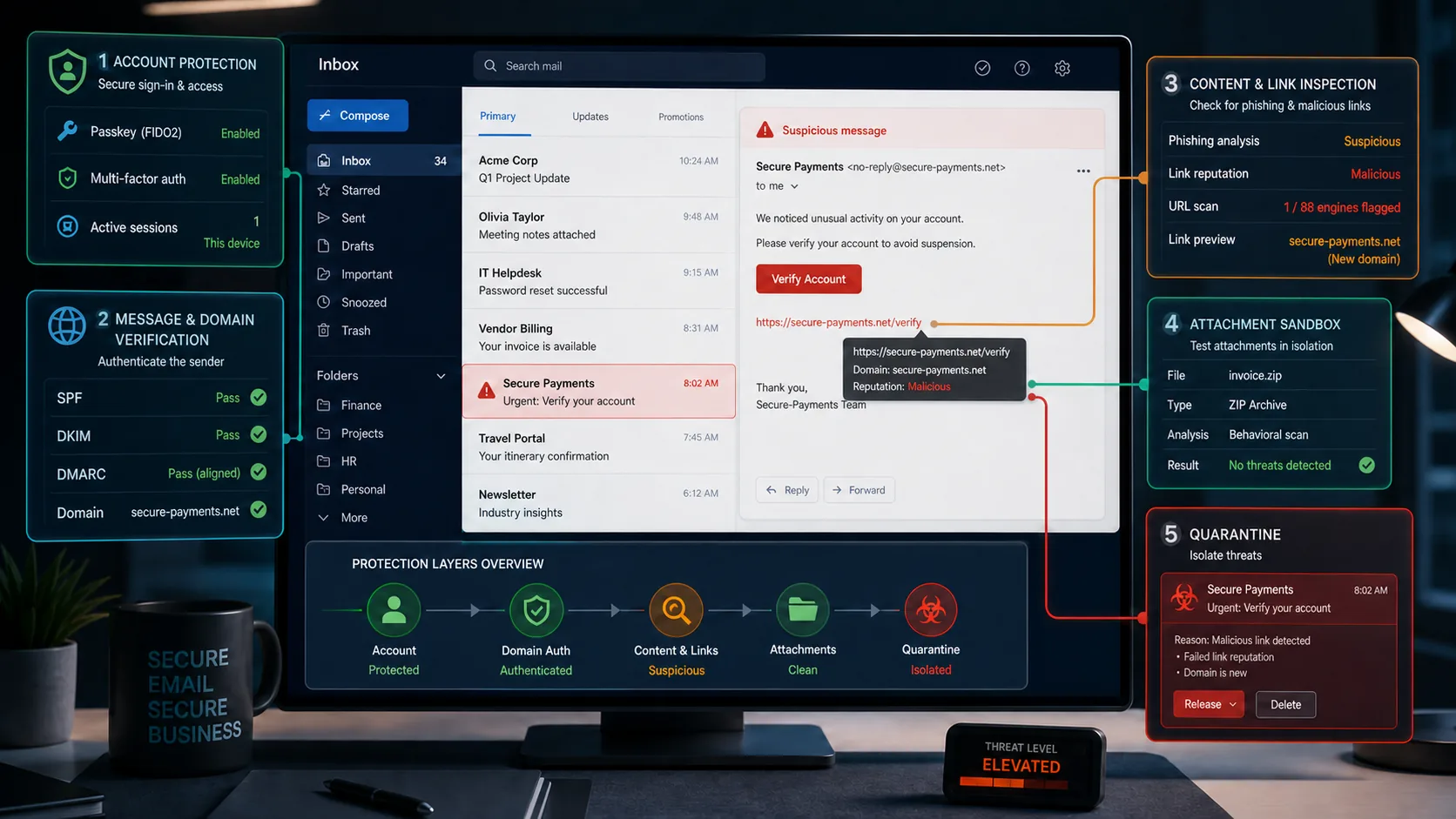Collapse the Folders section chevron
This screenshot has height=819, width=1456.
[x=441, y=376]
